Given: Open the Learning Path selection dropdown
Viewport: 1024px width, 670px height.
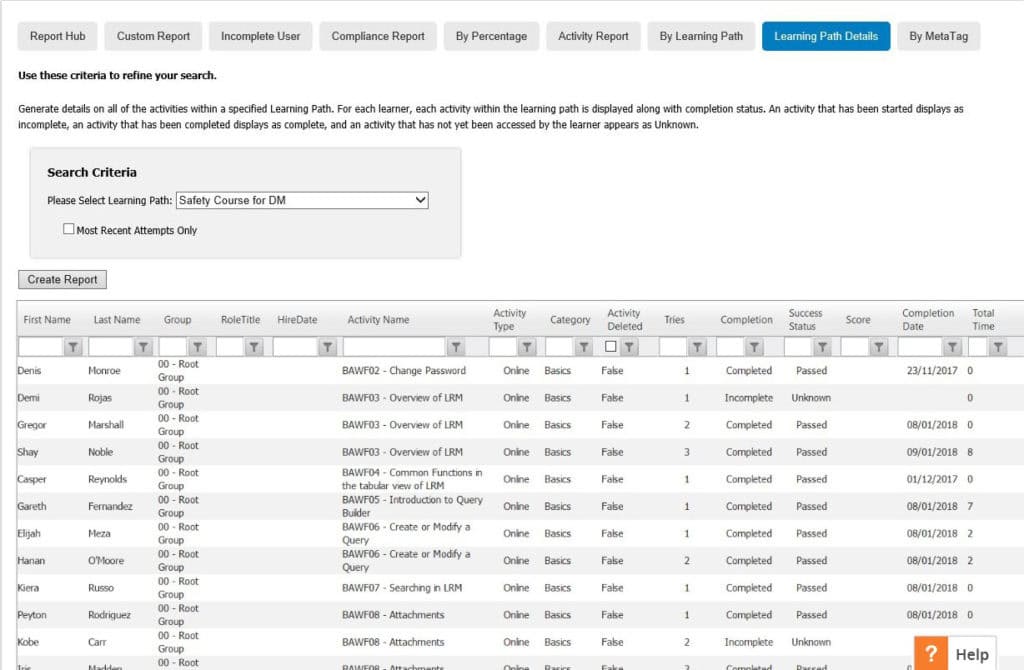Looking at the screenshot, I should 300,199.
